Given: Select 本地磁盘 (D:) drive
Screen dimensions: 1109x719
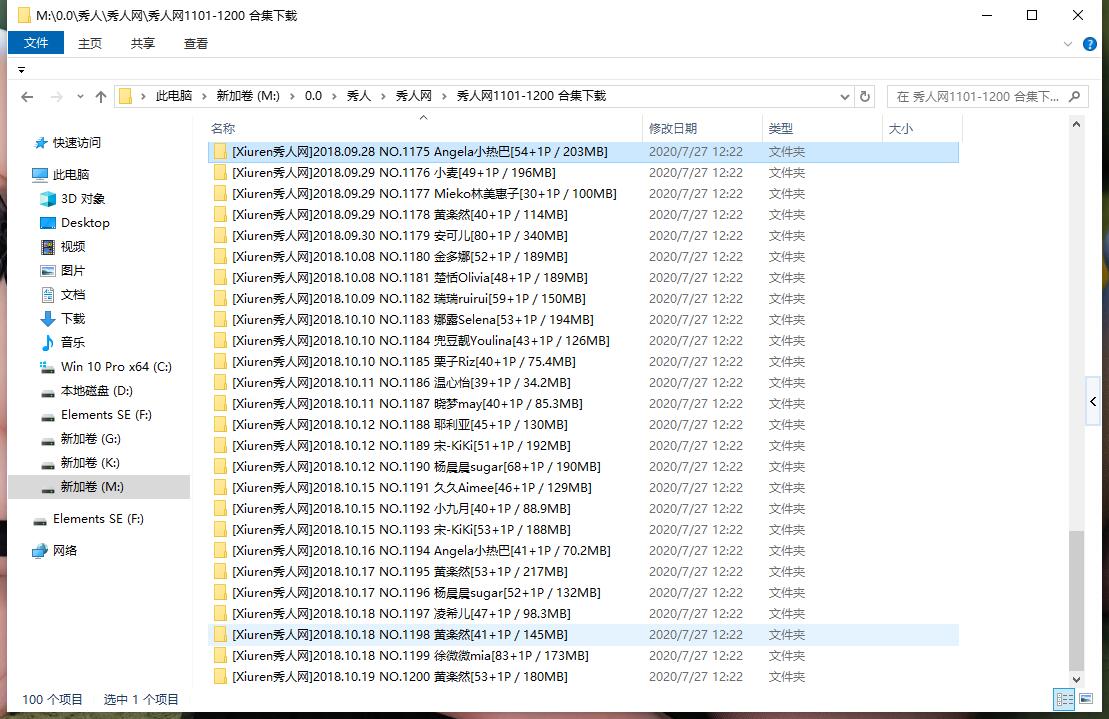Looking at the screenshot, I should [86, 391].
